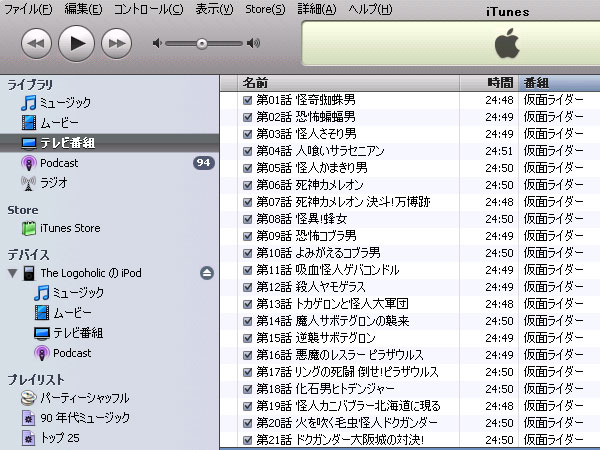Open the 表示(V) menu
Image resolution: width=600 pixels, height=450 pixels.
214,9
